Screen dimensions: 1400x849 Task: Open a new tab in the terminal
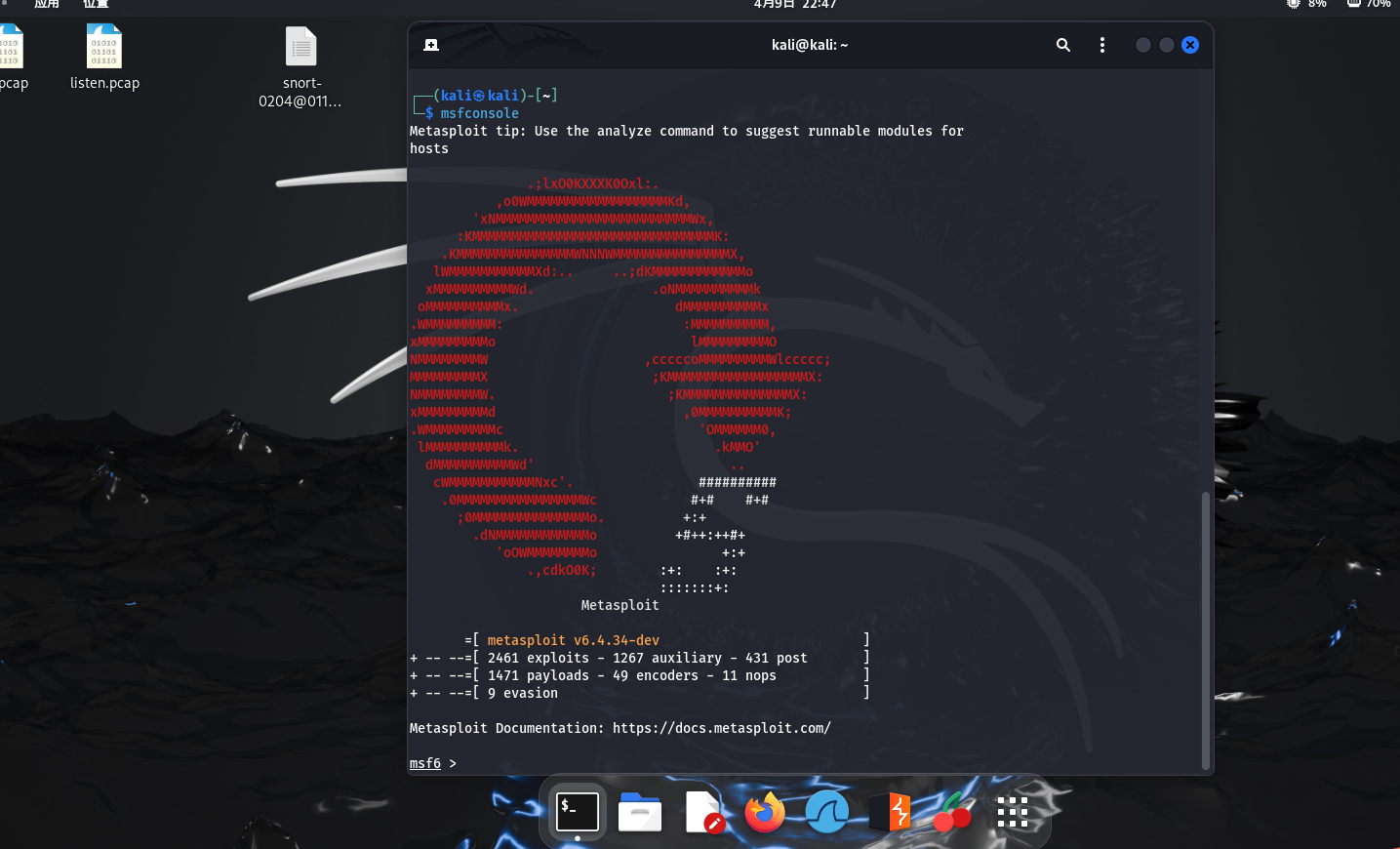click(x=431, y=45)
